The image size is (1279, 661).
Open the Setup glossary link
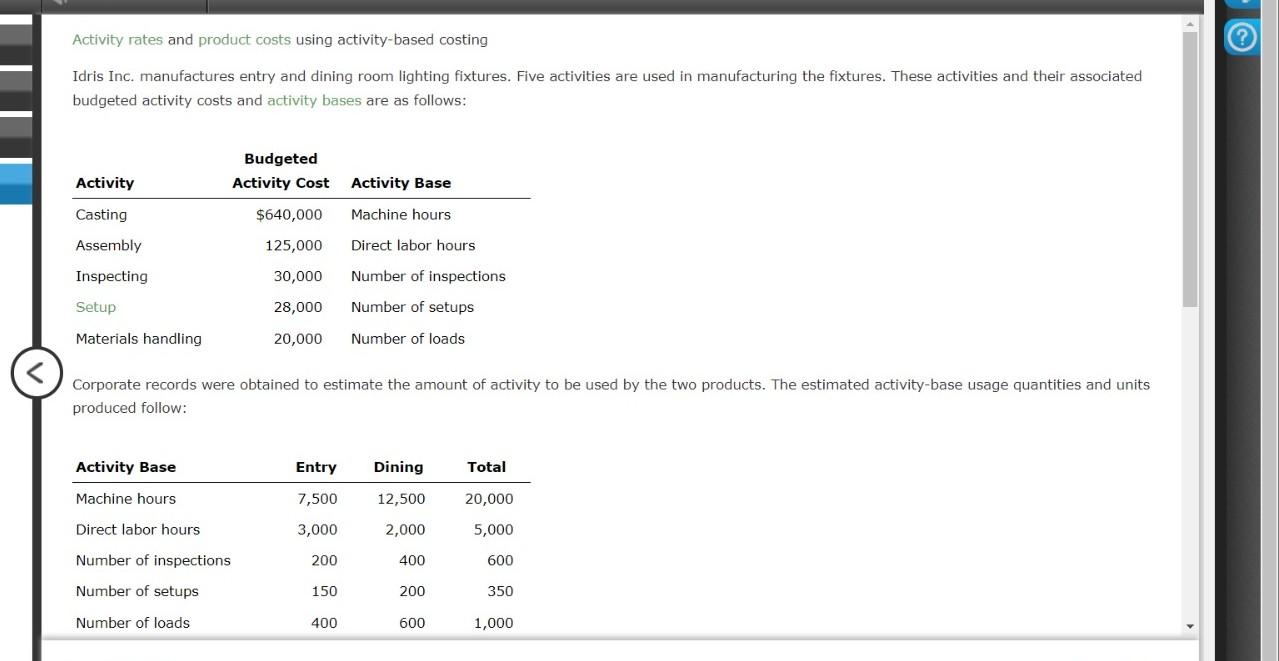coord(95,307)
